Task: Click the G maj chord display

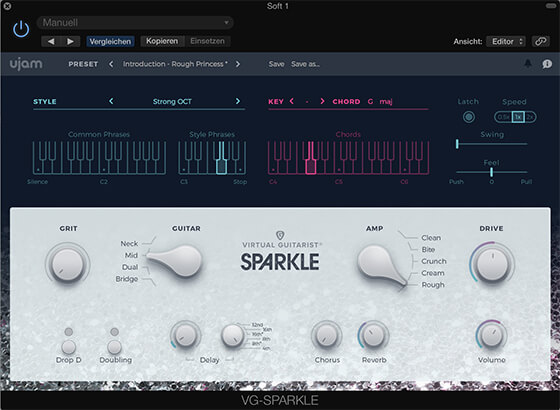Action: coord(380,101)
